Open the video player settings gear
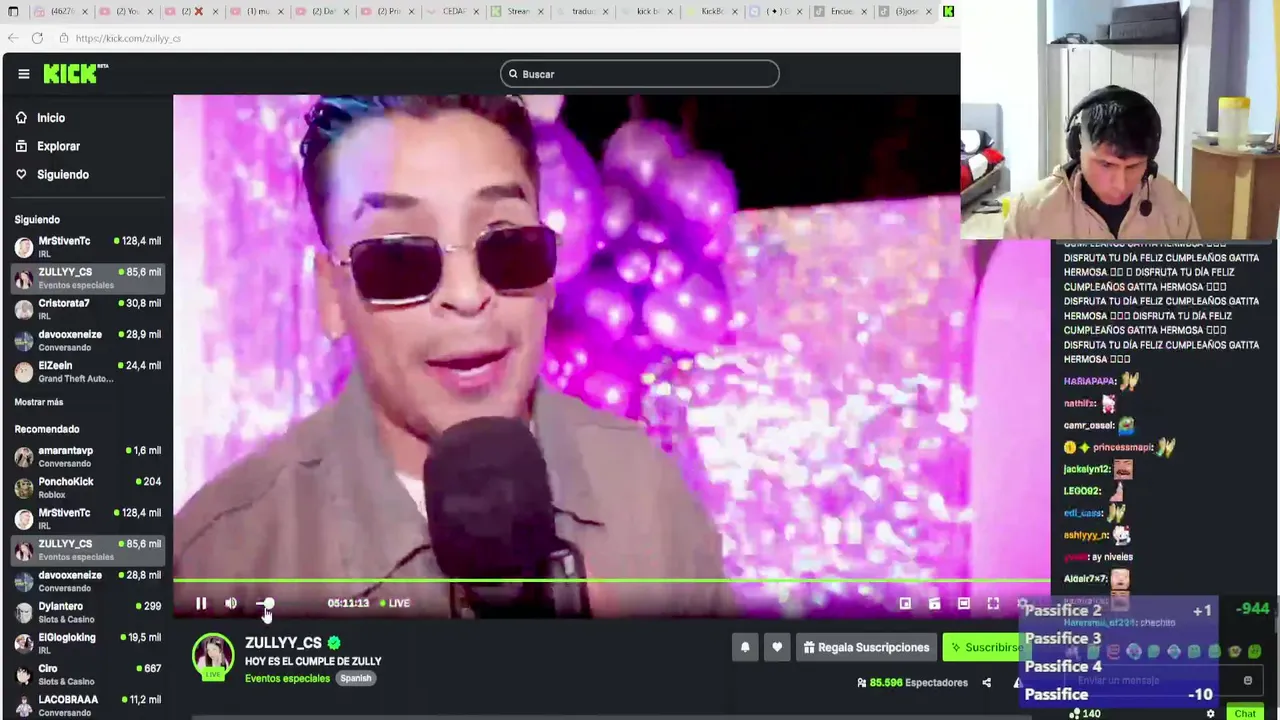The height and width of the screenshot is (720, 1280). tap(1022, 603)
